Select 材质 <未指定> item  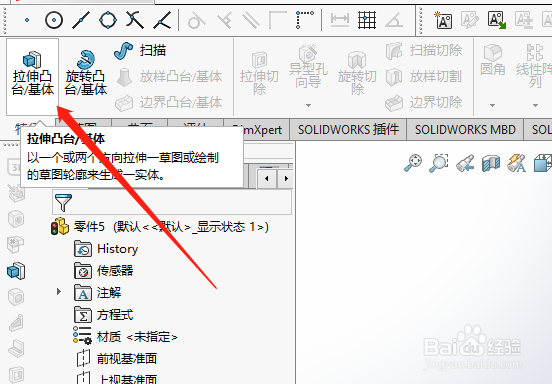click(x=125, y=337)
